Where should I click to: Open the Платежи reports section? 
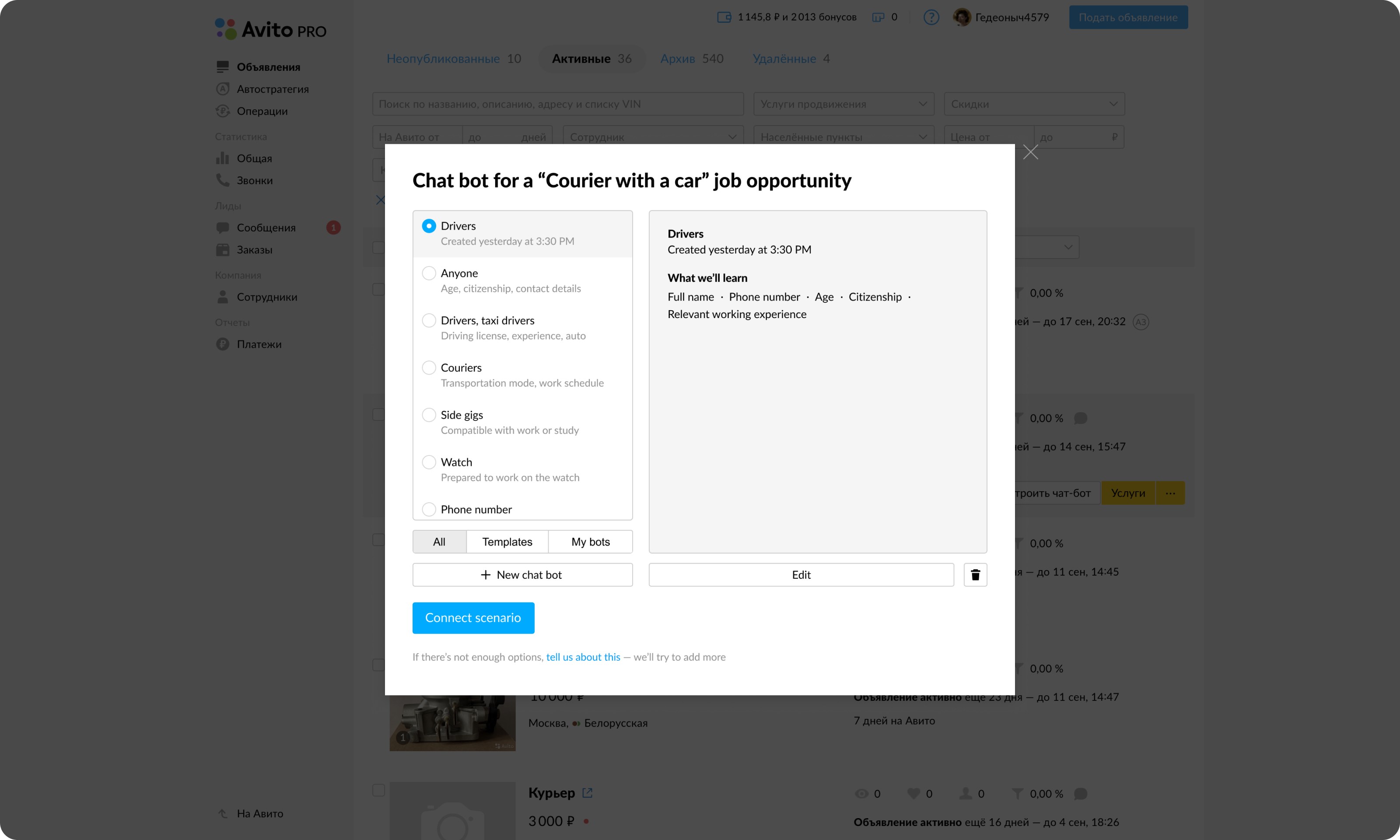pyautogui.click(x=259, y=343)
